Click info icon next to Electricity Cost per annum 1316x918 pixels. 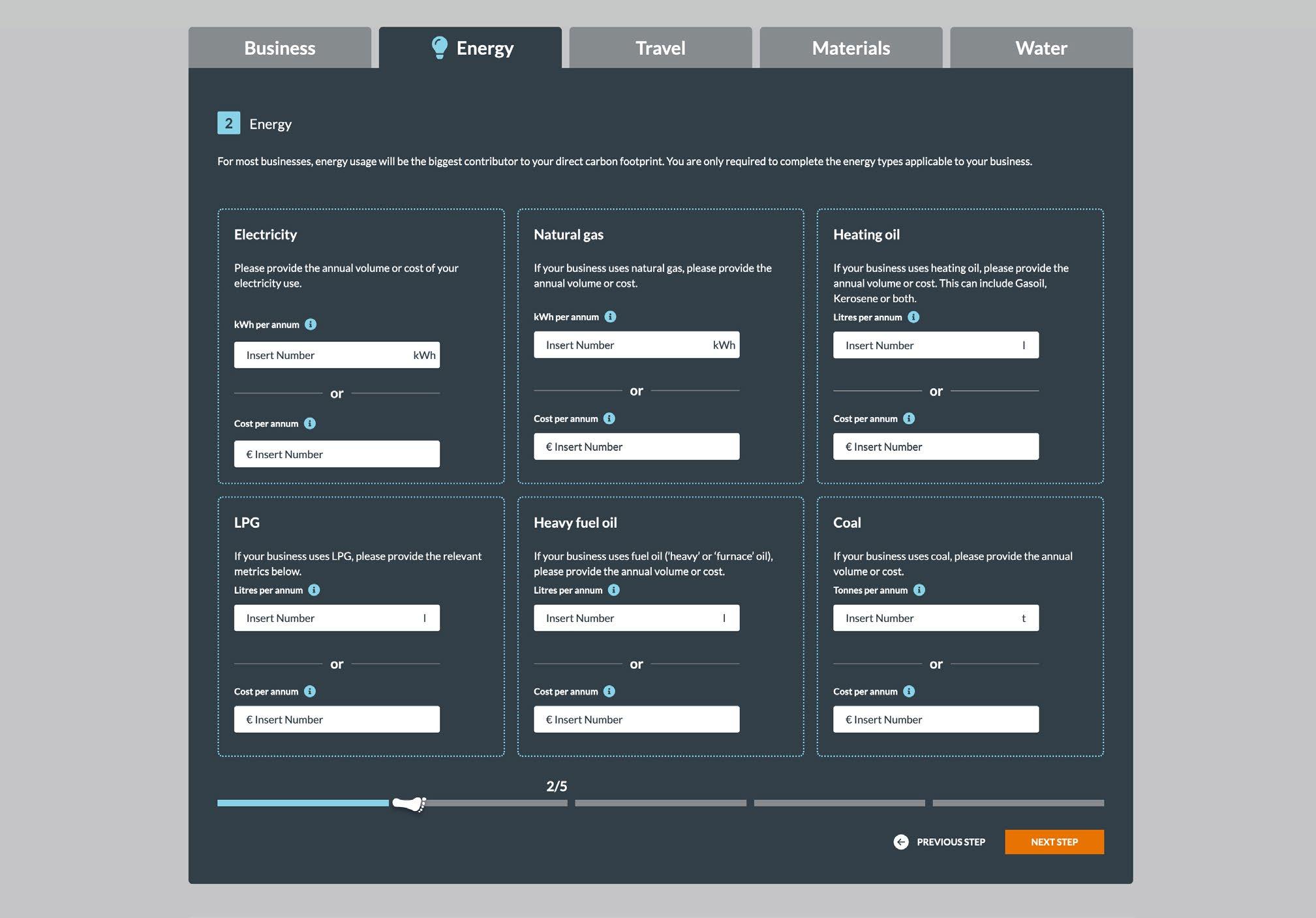coord(310,423)
